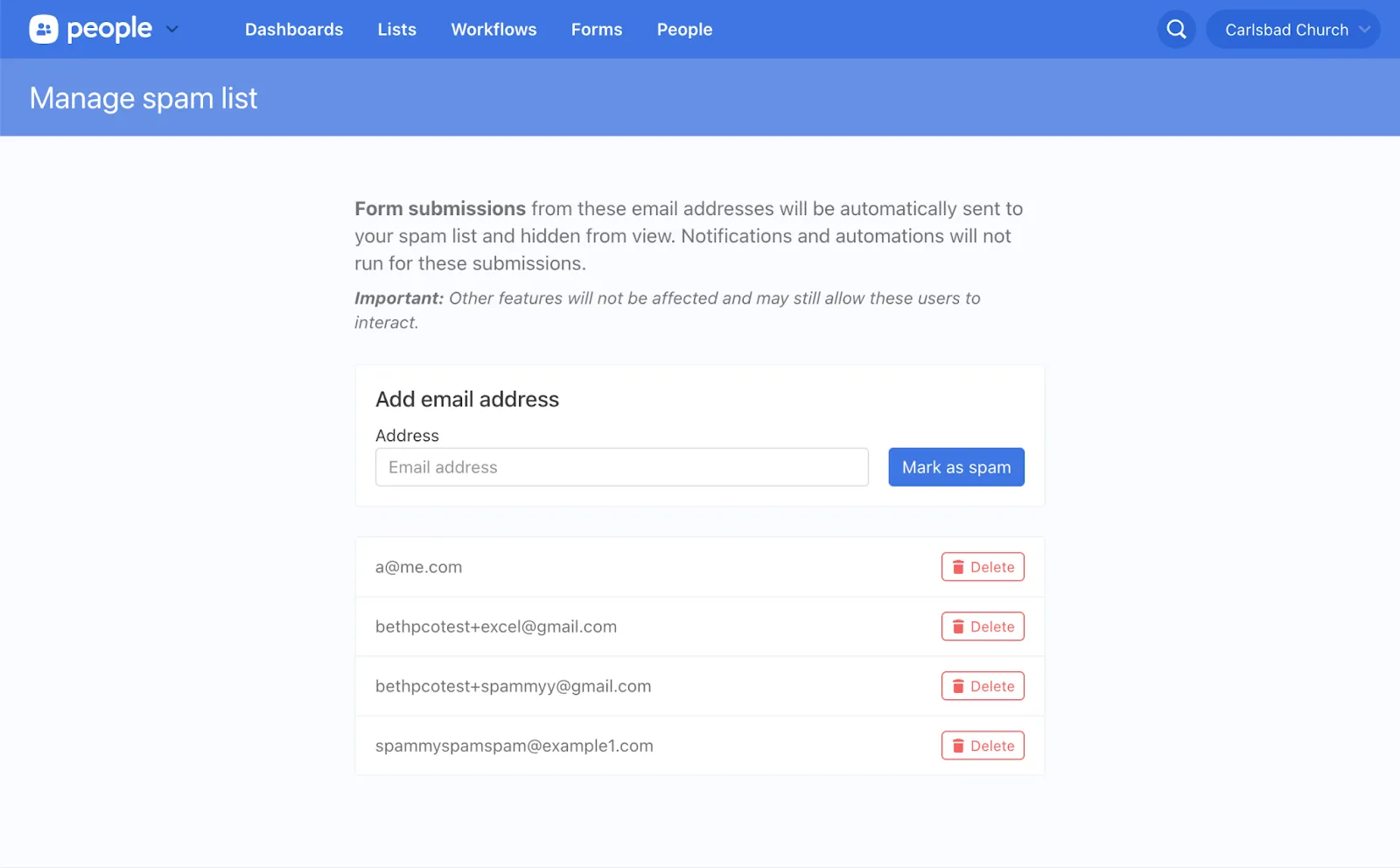This screenshot has height=868, width=1400.
Task: Navigate to Workflows
Action: [x=493, y=30]
